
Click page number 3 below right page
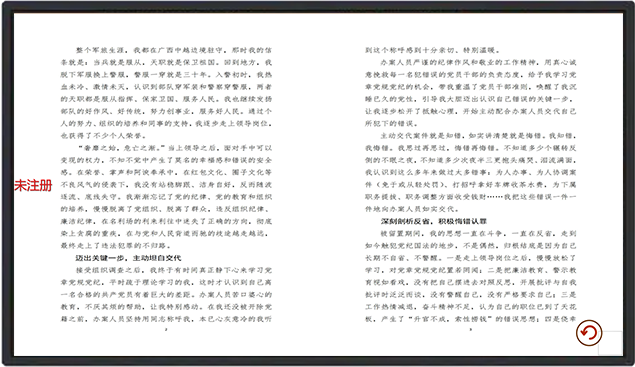coord(470,329)
